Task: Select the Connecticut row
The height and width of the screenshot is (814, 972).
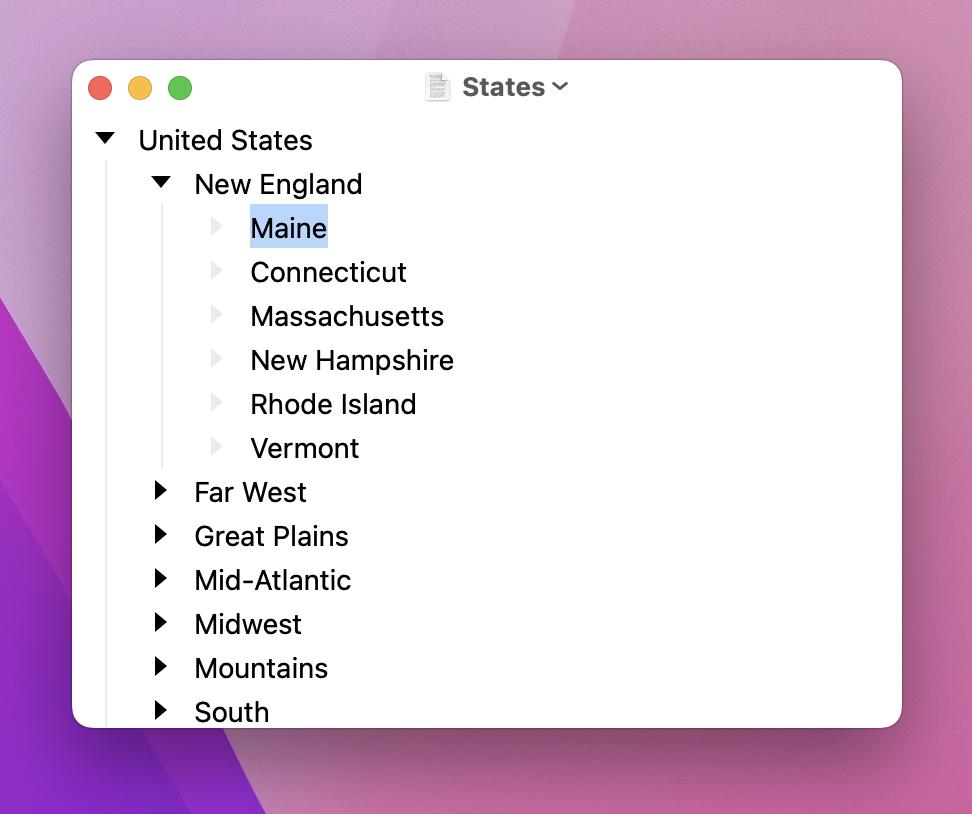Action: (x=329, y=272)
